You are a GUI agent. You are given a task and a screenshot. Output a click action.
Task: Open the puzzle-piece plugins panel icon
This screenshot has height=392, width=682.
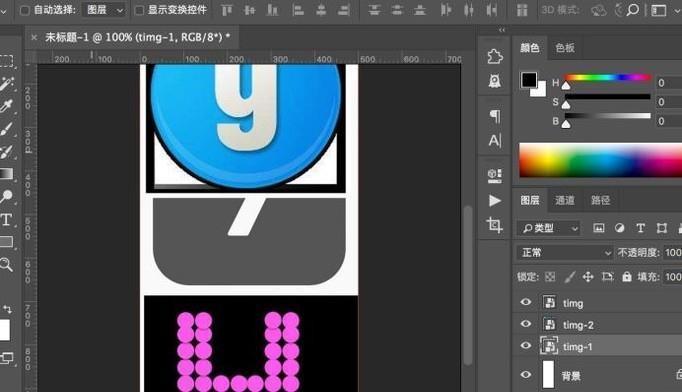(x=495, y=57)
